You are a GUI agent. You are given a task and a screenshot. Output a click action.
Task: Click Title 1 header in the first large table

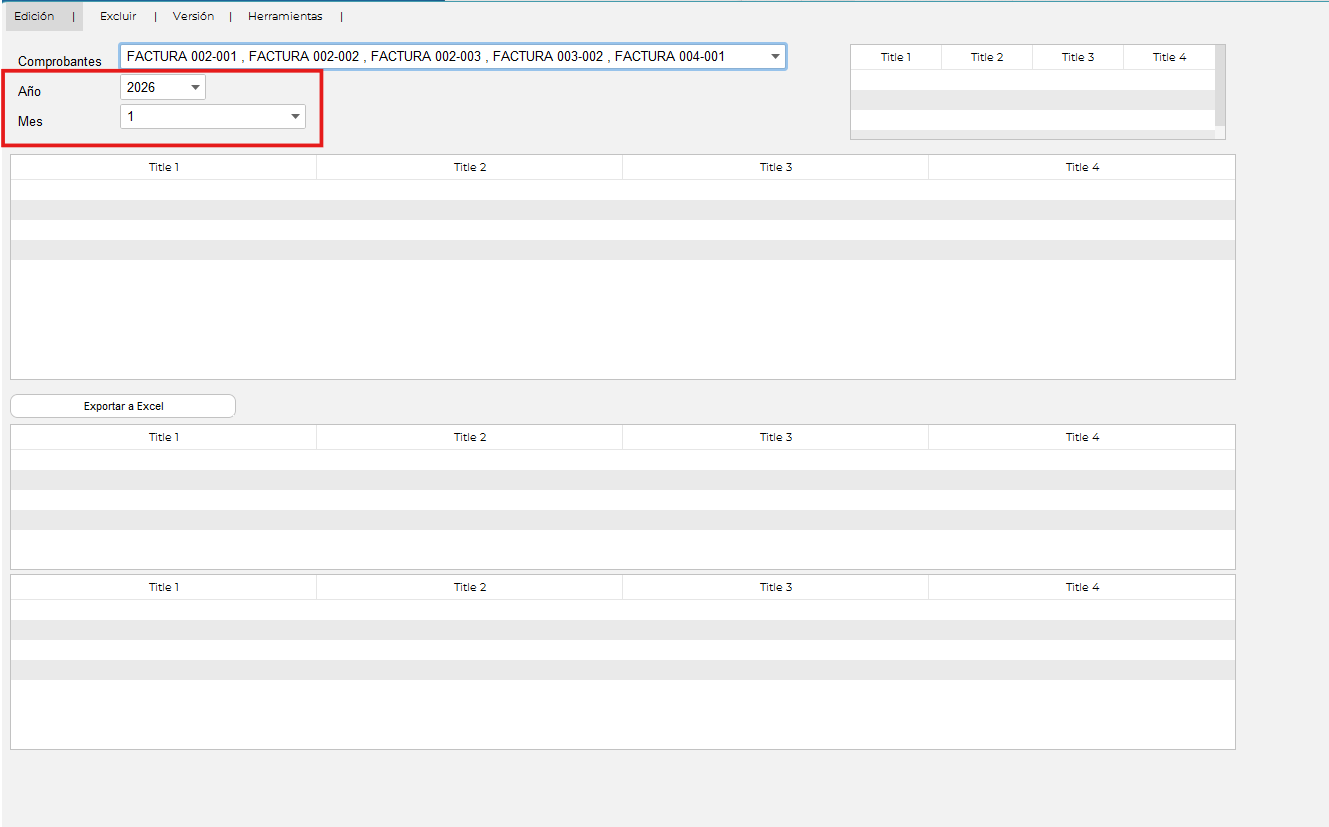click(x=164, y=167)
